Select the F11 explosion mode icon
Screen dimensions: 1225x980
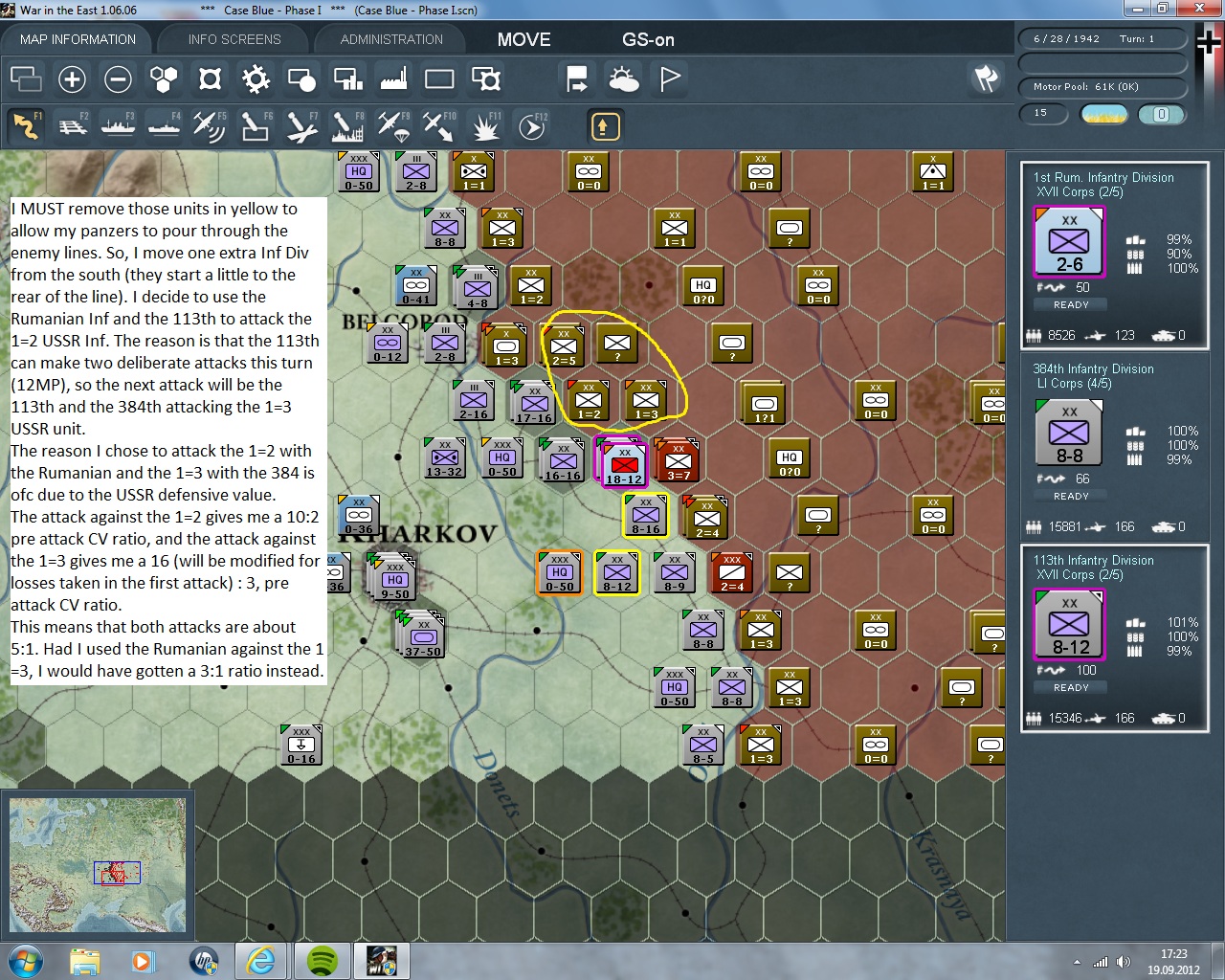[485, 126]
